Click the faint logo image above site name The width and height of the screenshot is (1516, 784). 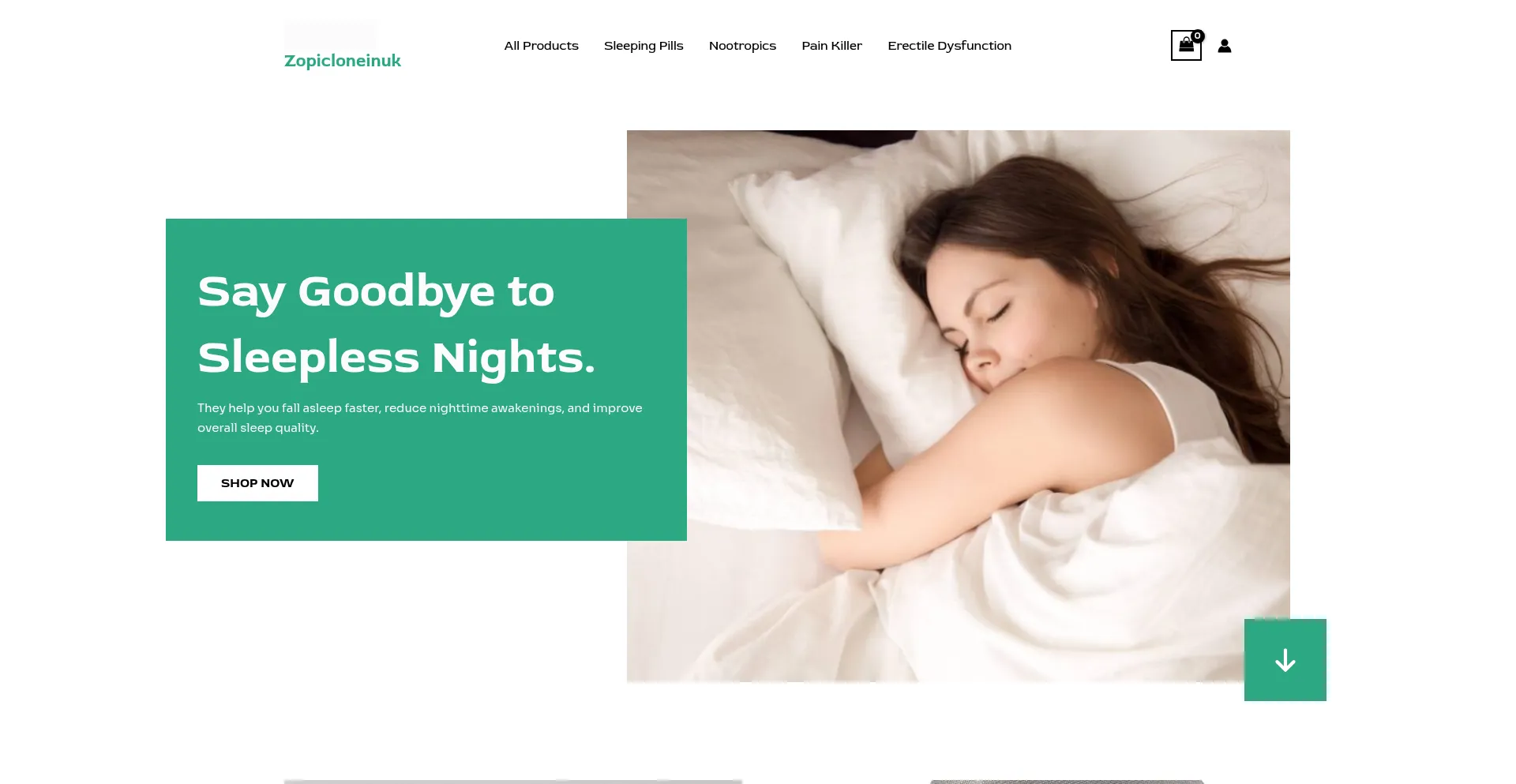click(x=330, y=36)
